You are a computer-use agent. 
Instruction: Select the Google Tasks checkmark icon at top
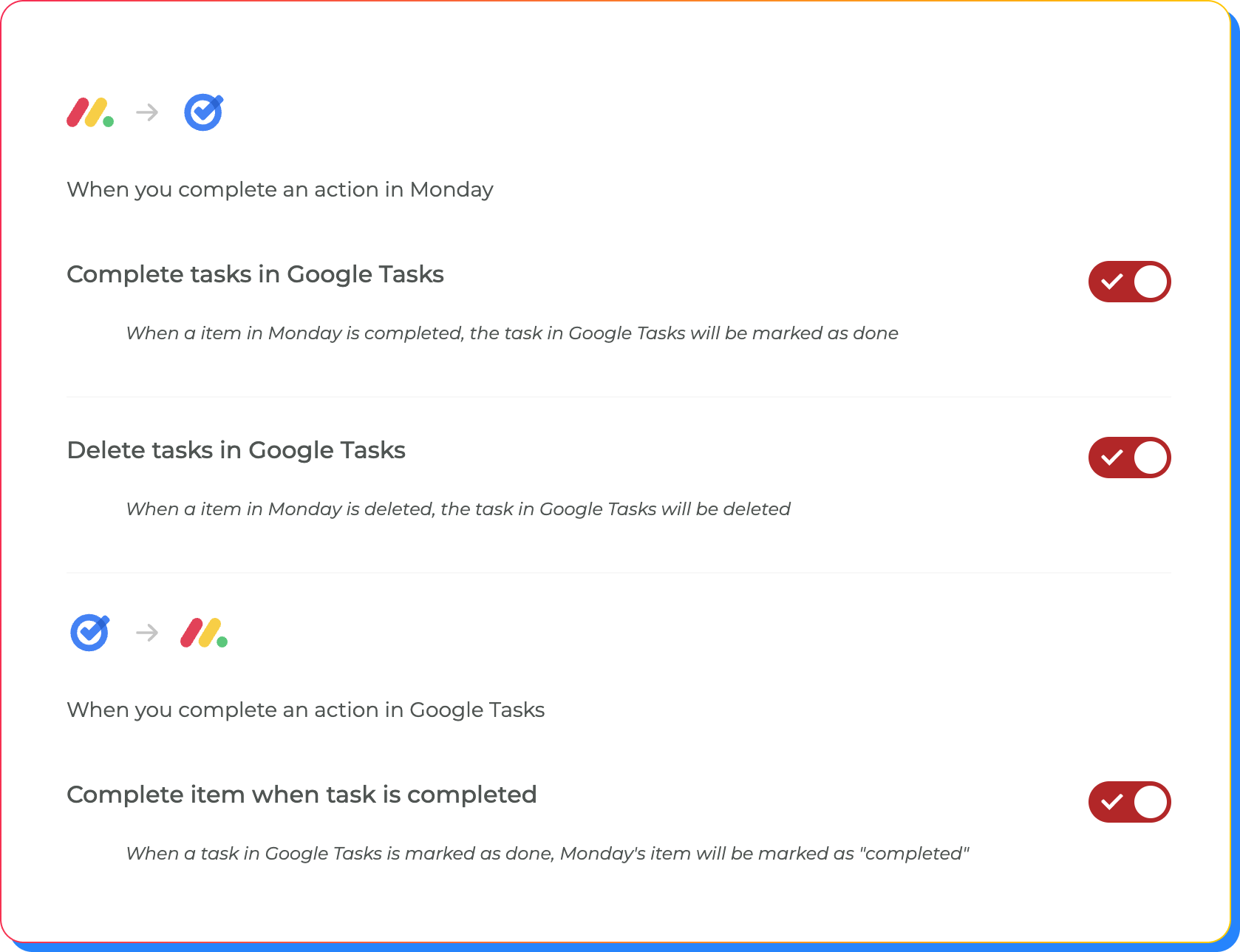[202, 112]
